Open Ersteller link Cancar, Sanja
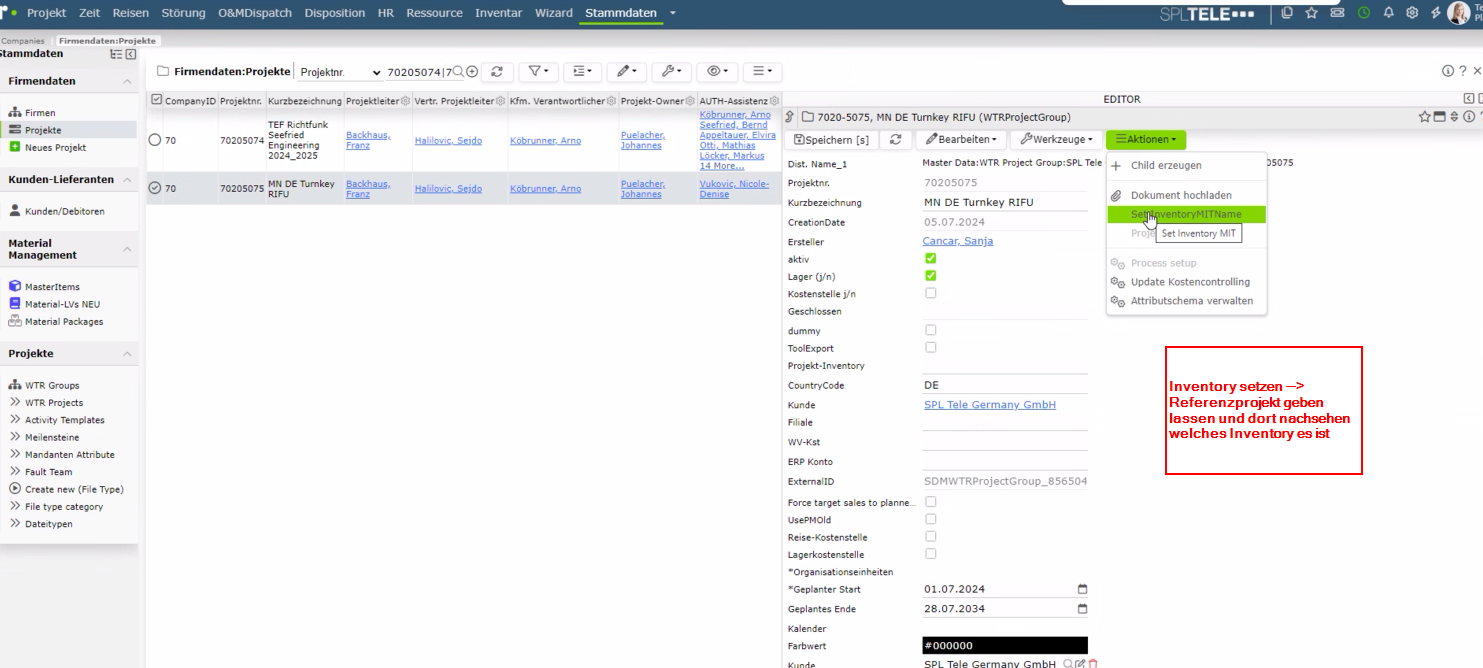The image size is (1483, 668). (958, 241)
